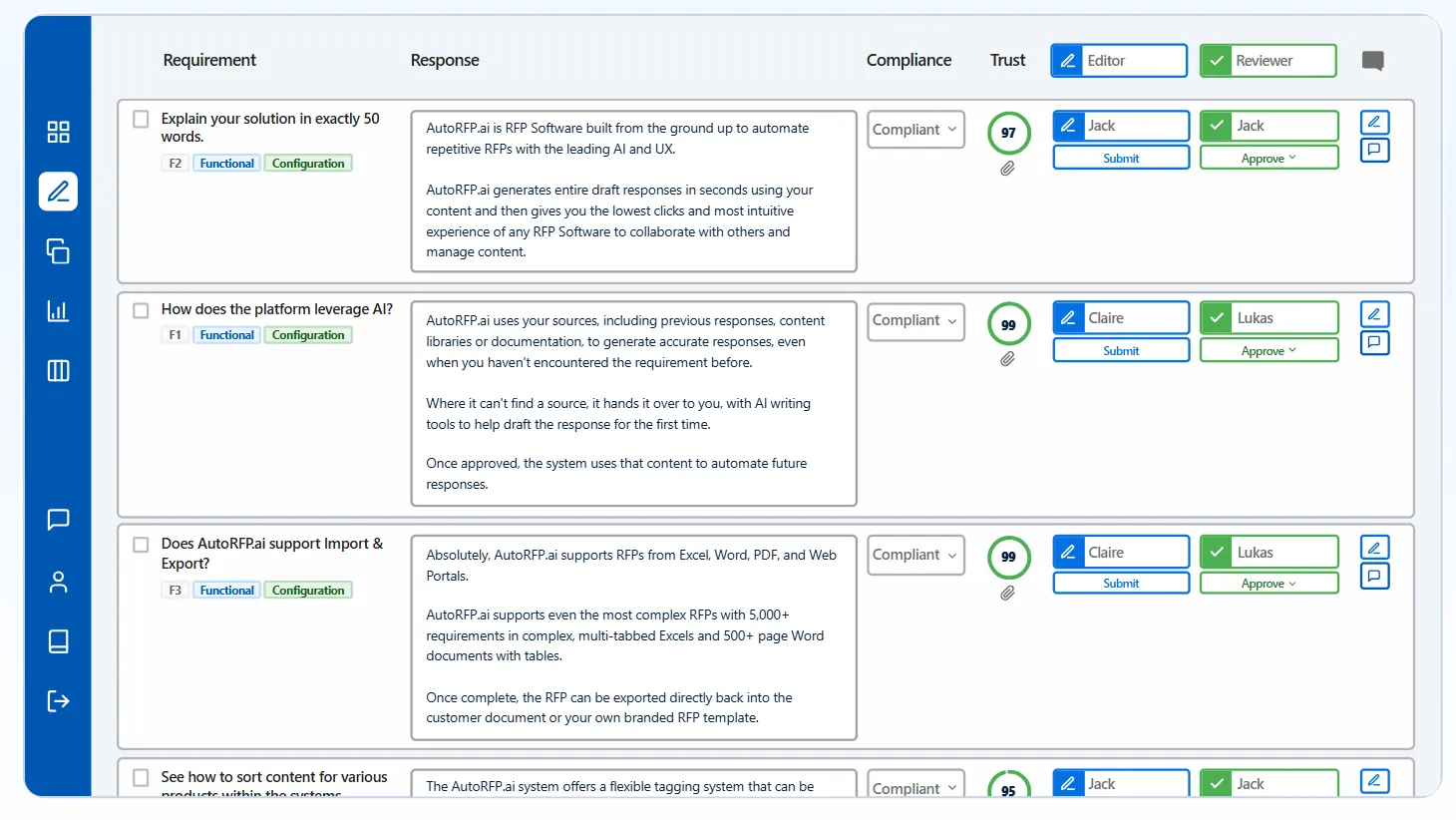Click the Trust column header
Screen dimensions: 1456x820
click(1007, 61)
